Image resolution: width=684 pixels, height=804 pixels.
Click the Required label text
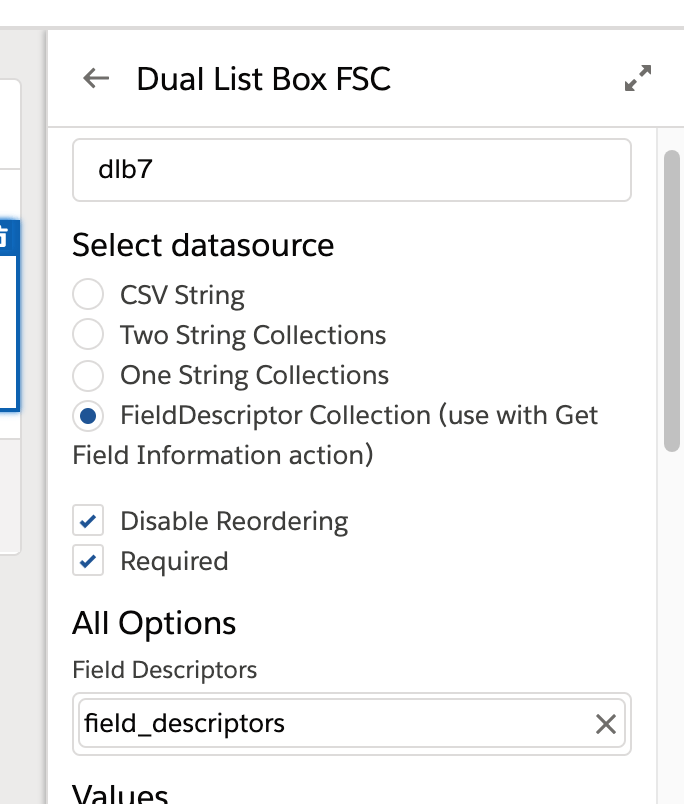point(174,561)
